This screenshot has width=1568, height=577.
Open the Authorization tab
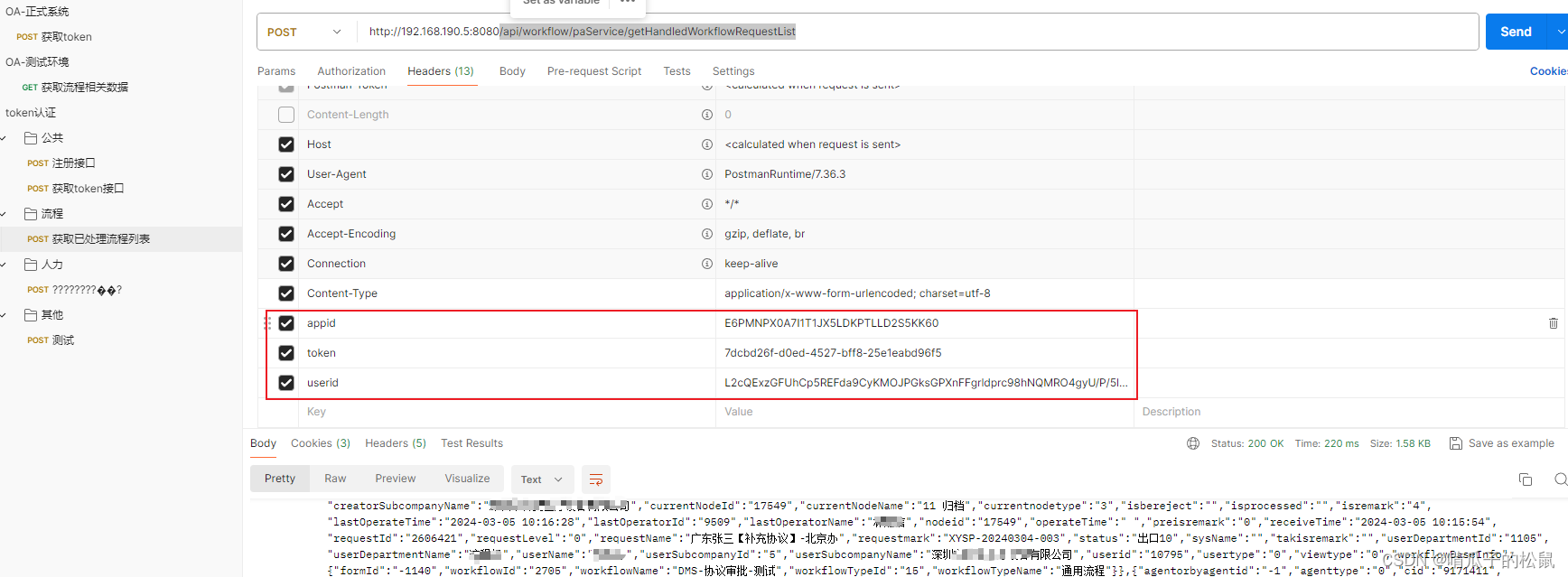(x=351, y=71)
